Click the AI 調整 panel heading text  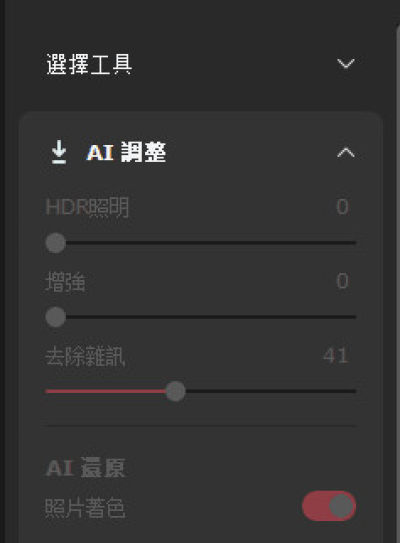[126, 152]
